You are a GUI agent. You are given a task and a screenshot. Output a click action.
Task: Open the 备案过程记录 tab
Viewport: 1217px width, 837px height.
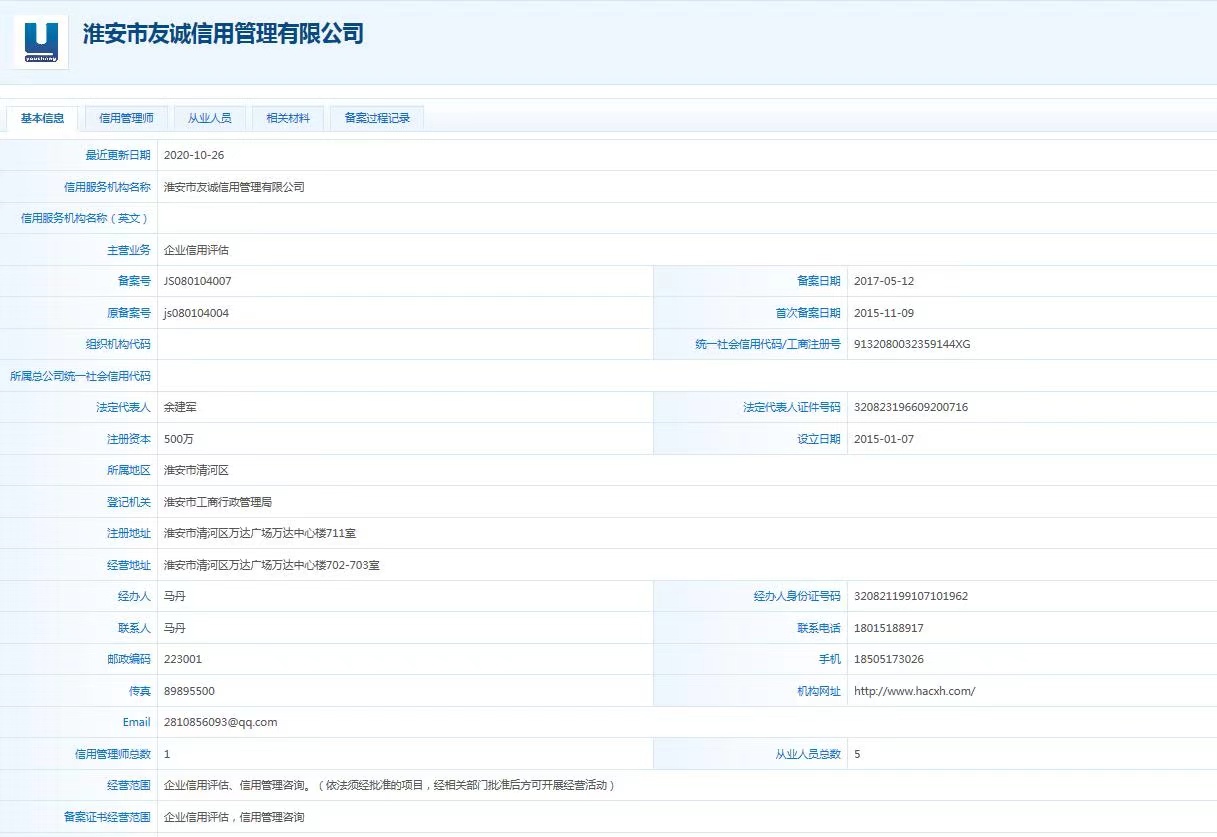(375, 117)
